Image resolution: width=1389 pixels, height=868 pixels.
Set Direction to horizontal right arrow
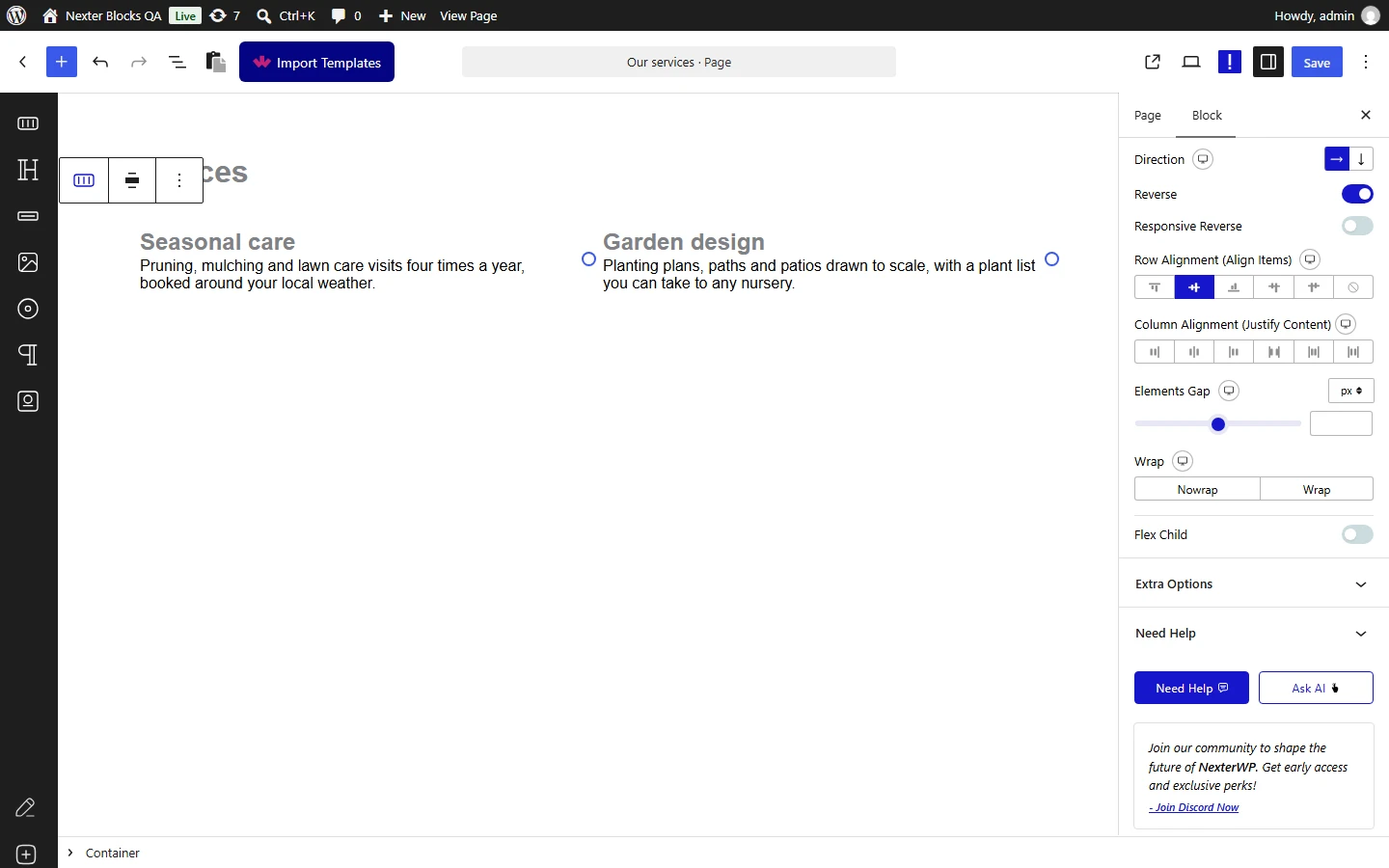pyautogui.click(x=1337, y=159)
